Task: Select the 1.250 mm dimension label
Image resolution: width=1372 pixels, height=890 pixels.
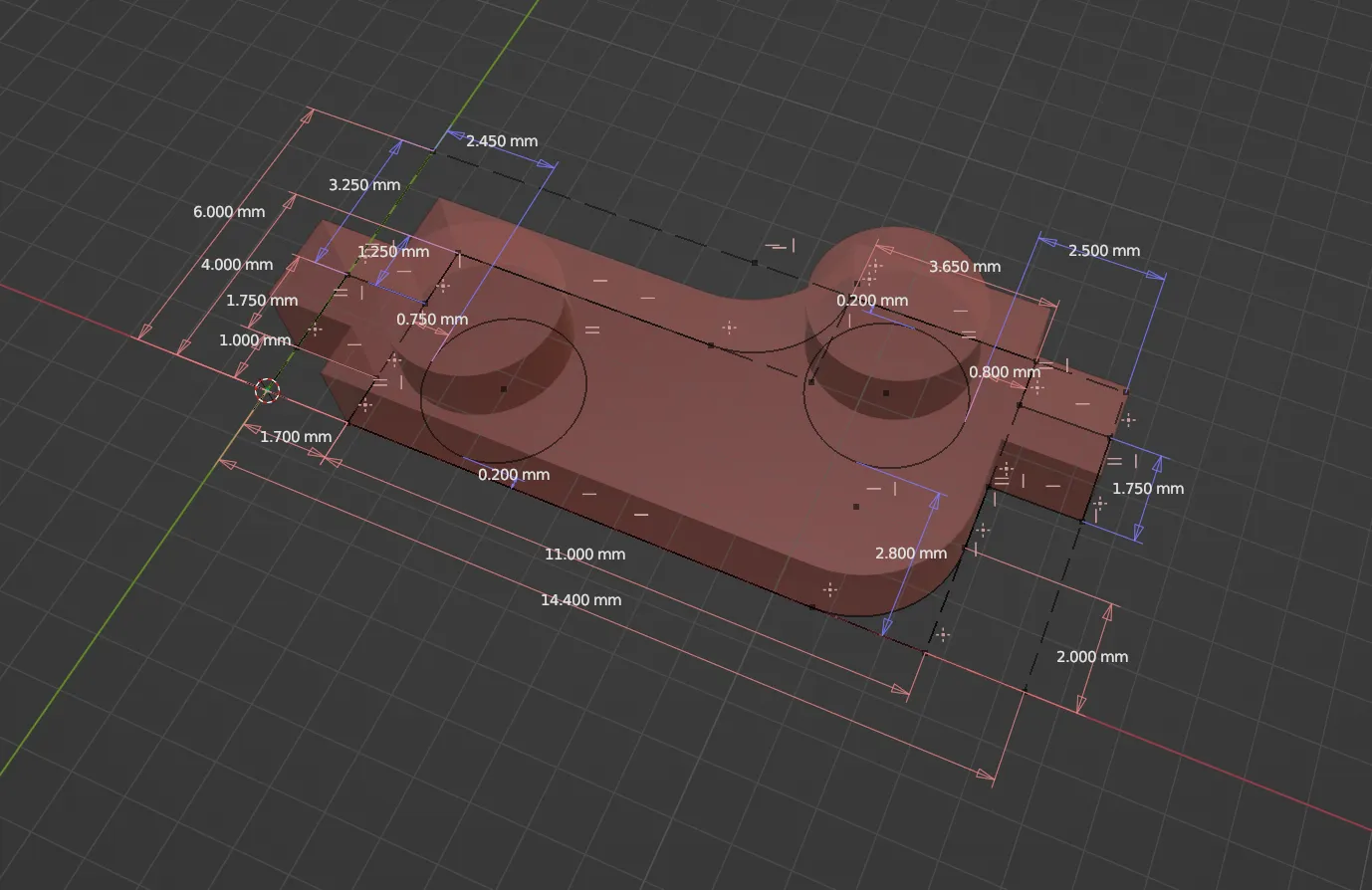Action: click(x=393, y=252)
